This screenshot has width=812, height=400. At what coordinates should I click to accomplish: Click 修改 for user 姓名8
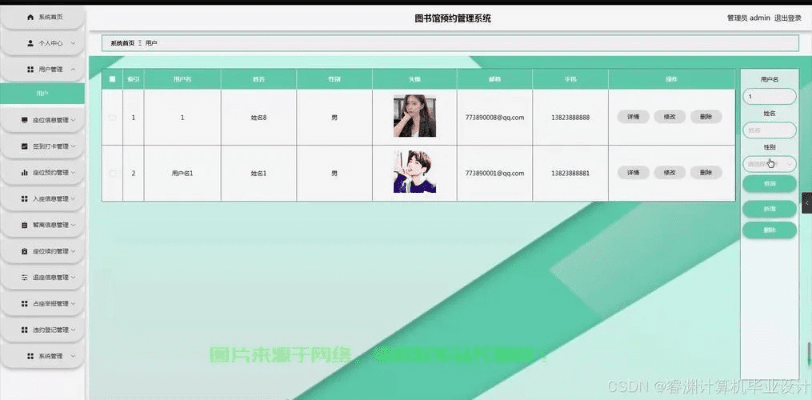pos(670,117)
